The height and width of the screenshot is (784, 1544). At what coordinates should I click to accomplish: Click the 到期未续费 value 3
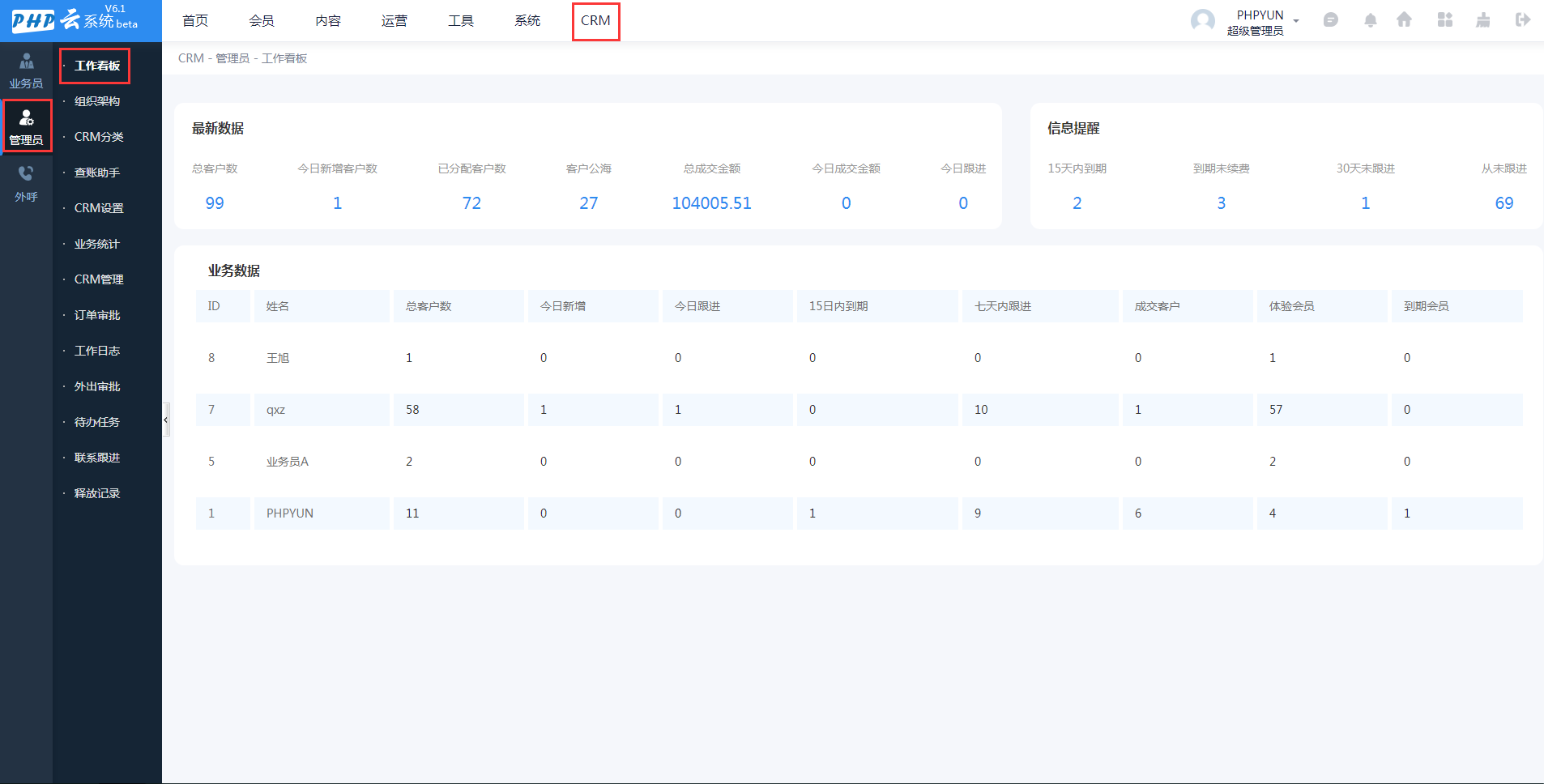pos(1222,203)
